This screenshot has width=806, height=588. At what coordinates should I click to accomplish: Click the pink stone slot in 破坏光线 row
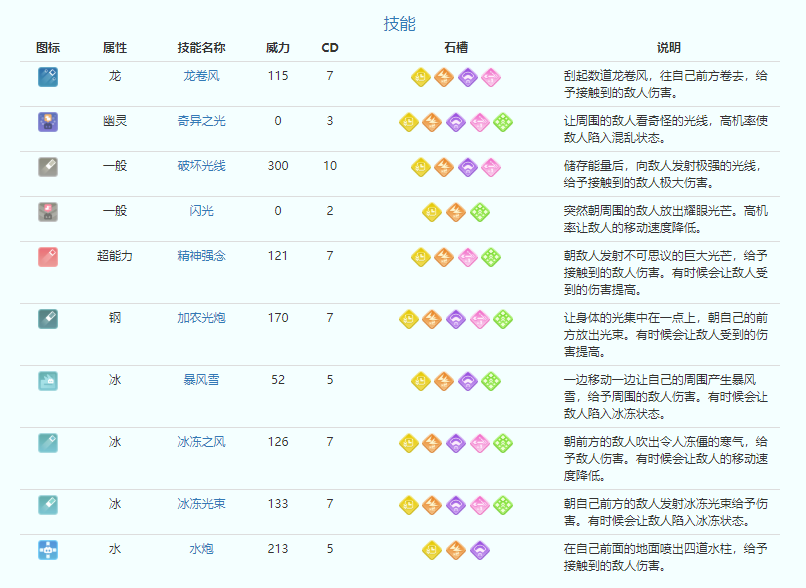point(491,166)
